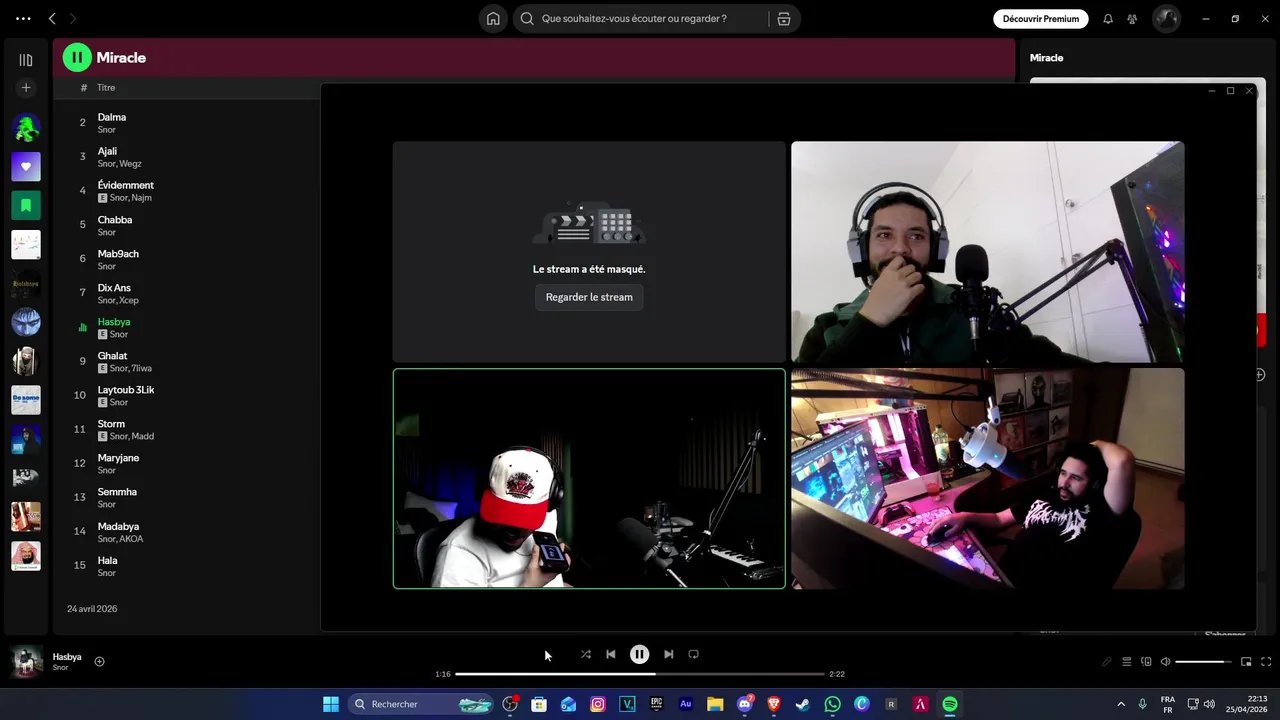
Task: Adjust the volume slider
Action: [x=1205, y=661]
